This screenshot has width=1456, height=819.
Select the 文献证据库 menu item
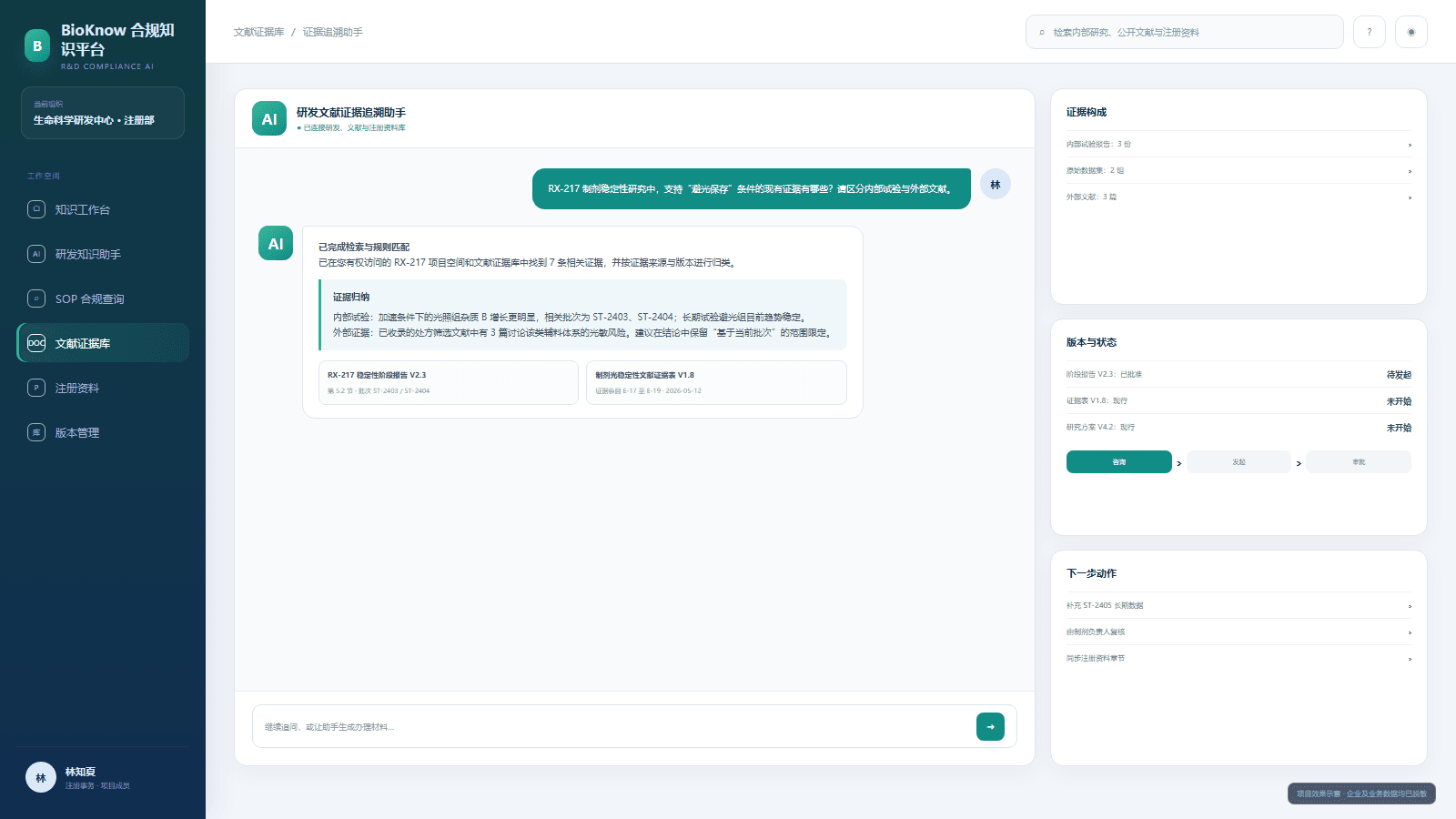pyautogui.click(x=103, y=343)
